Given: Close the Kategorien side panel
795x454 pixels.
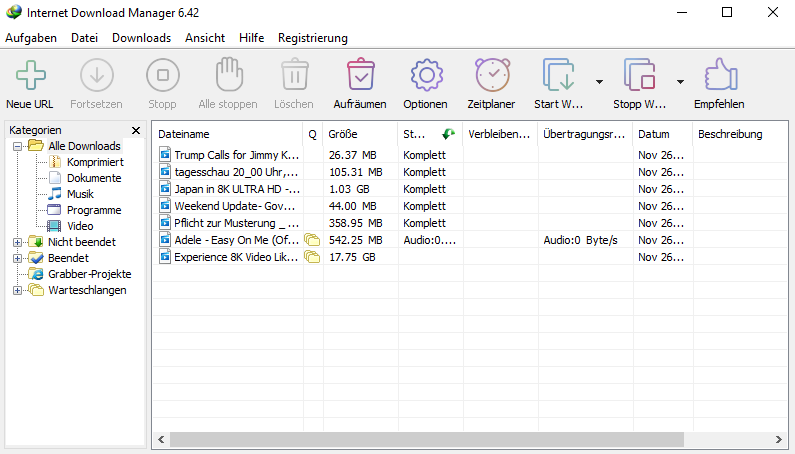Looking at the screenshot, I should (136, 130).
